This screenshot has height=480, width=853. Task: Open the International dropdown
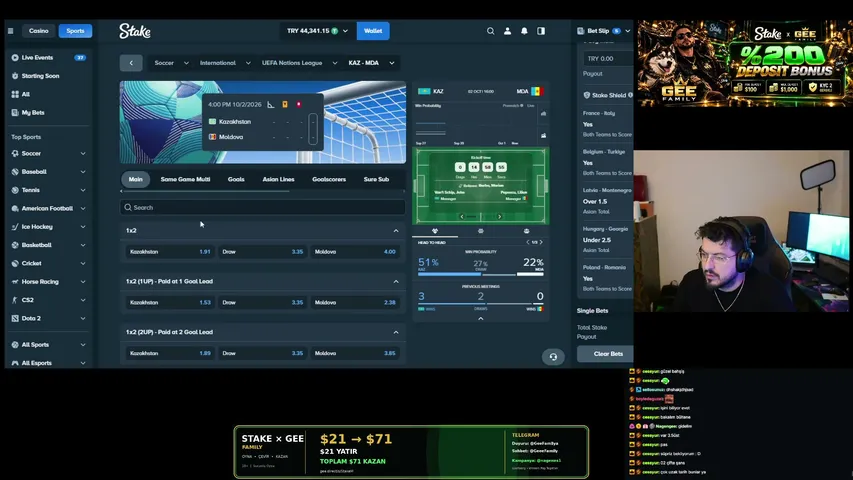(225, 63)
